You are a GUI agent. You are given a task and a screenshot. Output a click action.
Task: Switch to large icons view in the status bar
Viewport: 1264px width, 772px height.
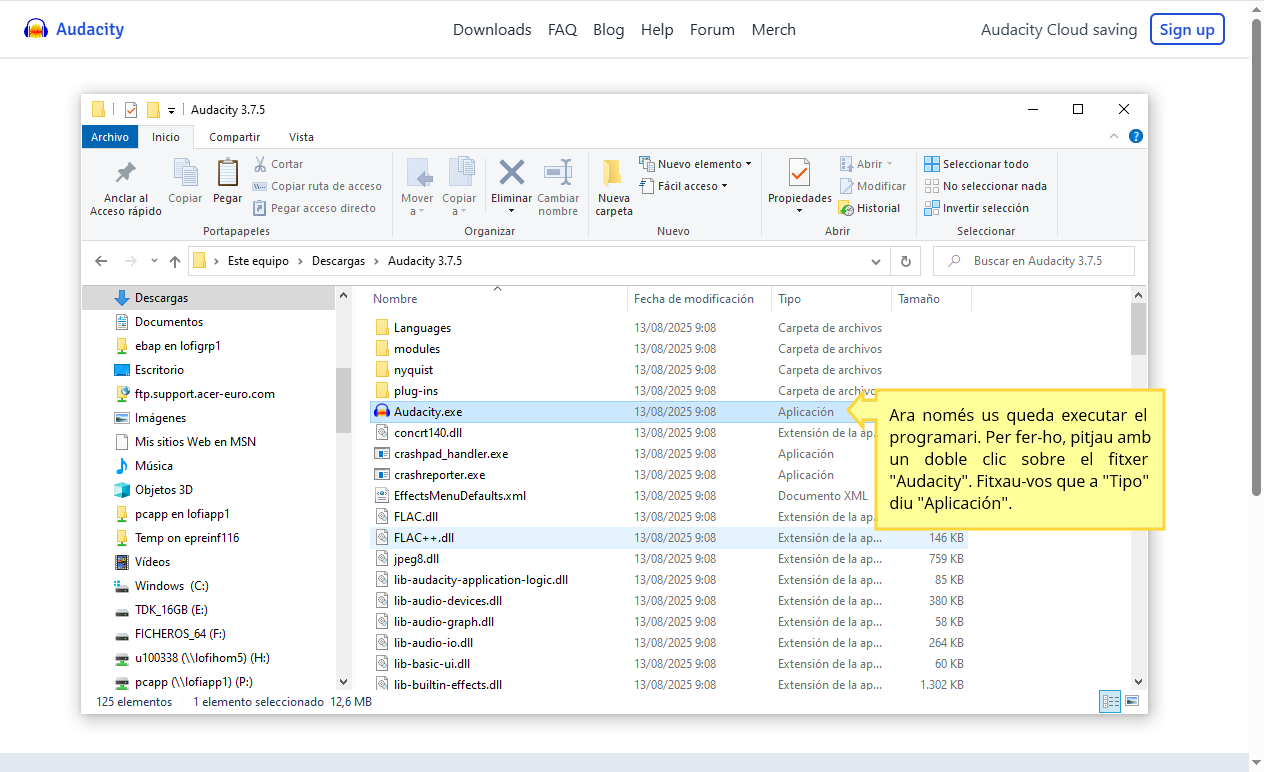(1133, 702)
